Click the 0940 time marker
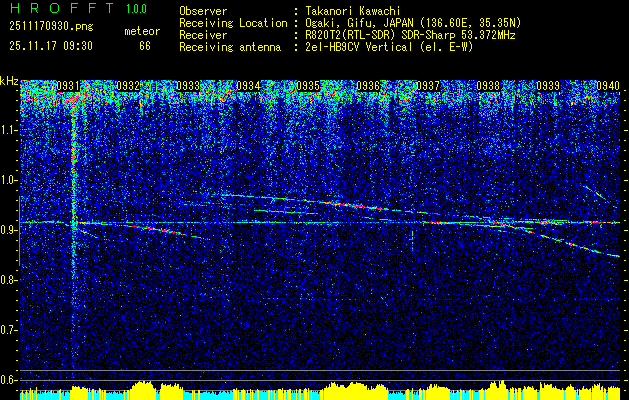The width and height of the screenshot is (629, 400). [x=608, y=86]
